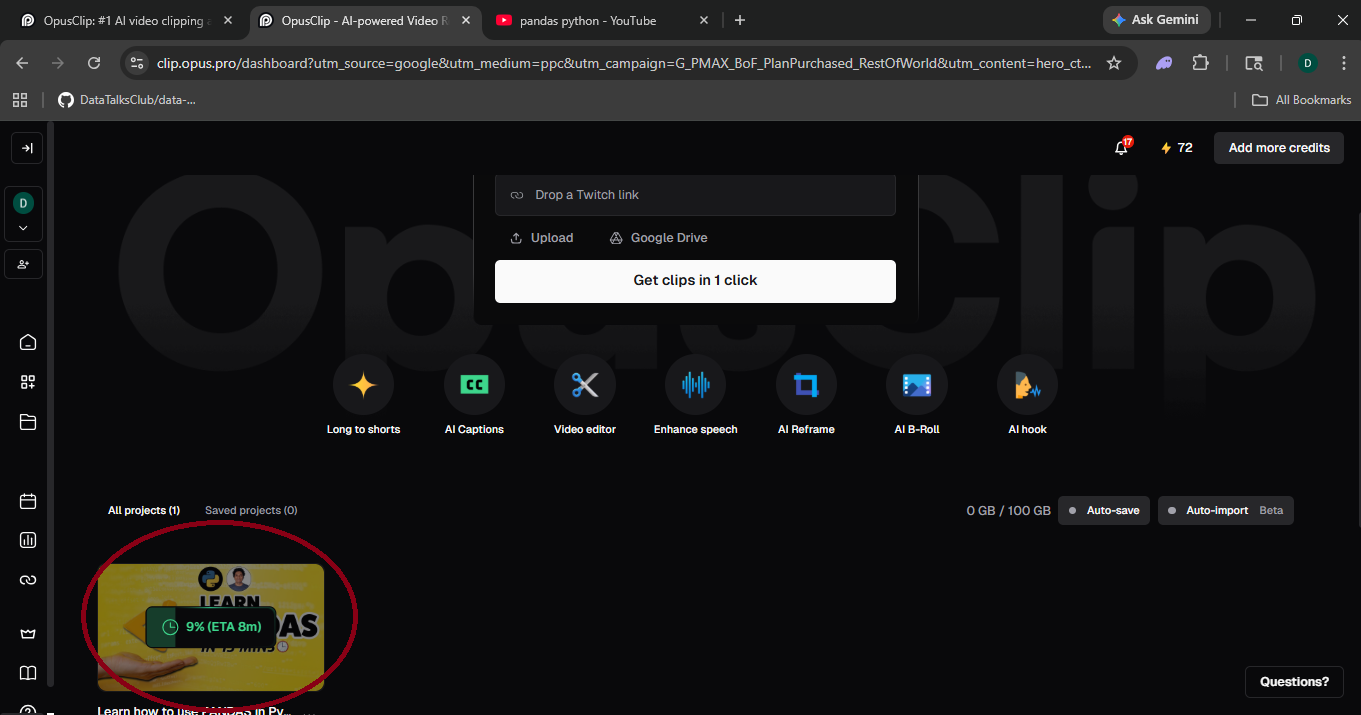
Task: Open the Chrome profile avatar D
Action: (x=1307, y=63)
